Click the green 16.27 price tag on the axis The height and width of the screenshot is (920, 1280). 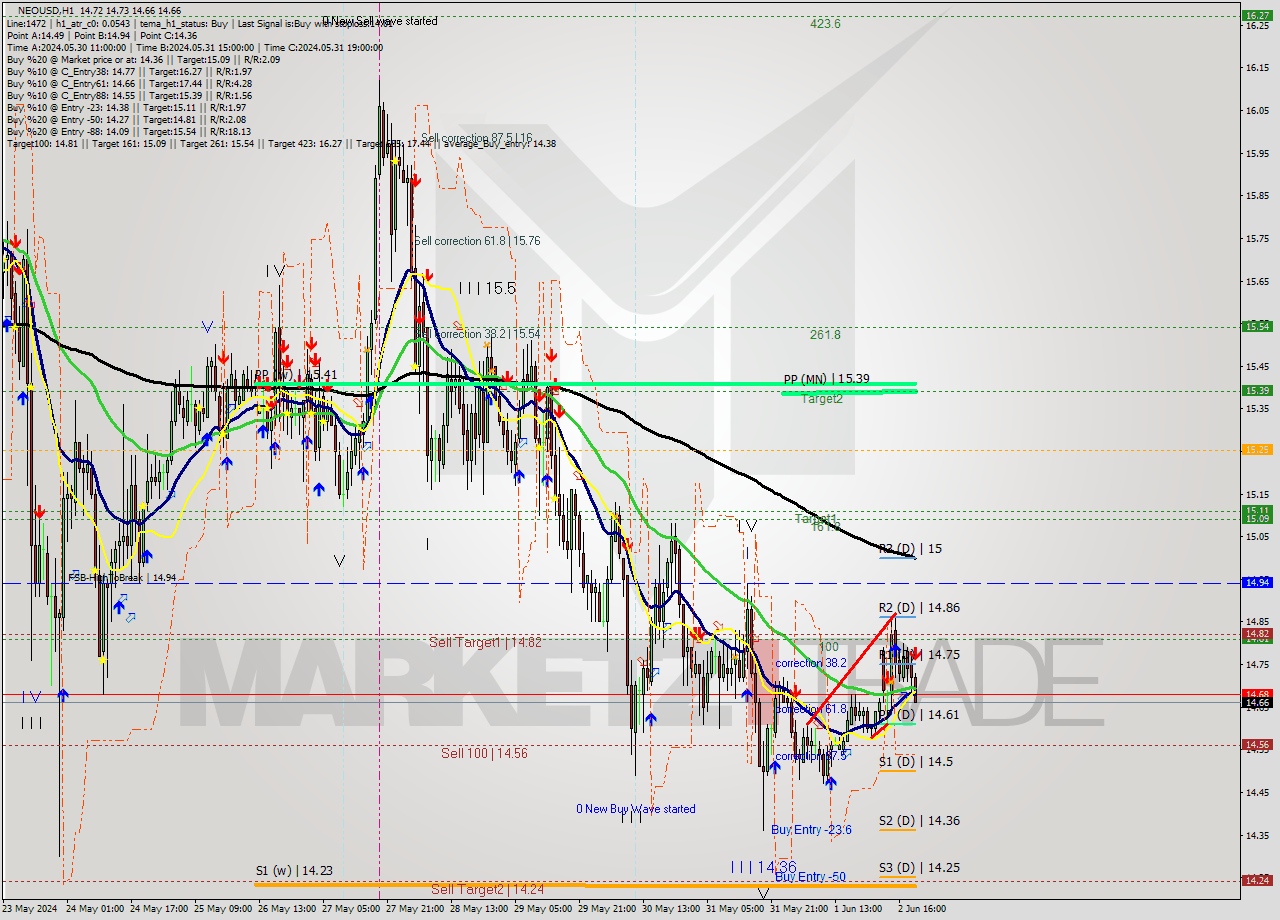tap(1256, 15)
